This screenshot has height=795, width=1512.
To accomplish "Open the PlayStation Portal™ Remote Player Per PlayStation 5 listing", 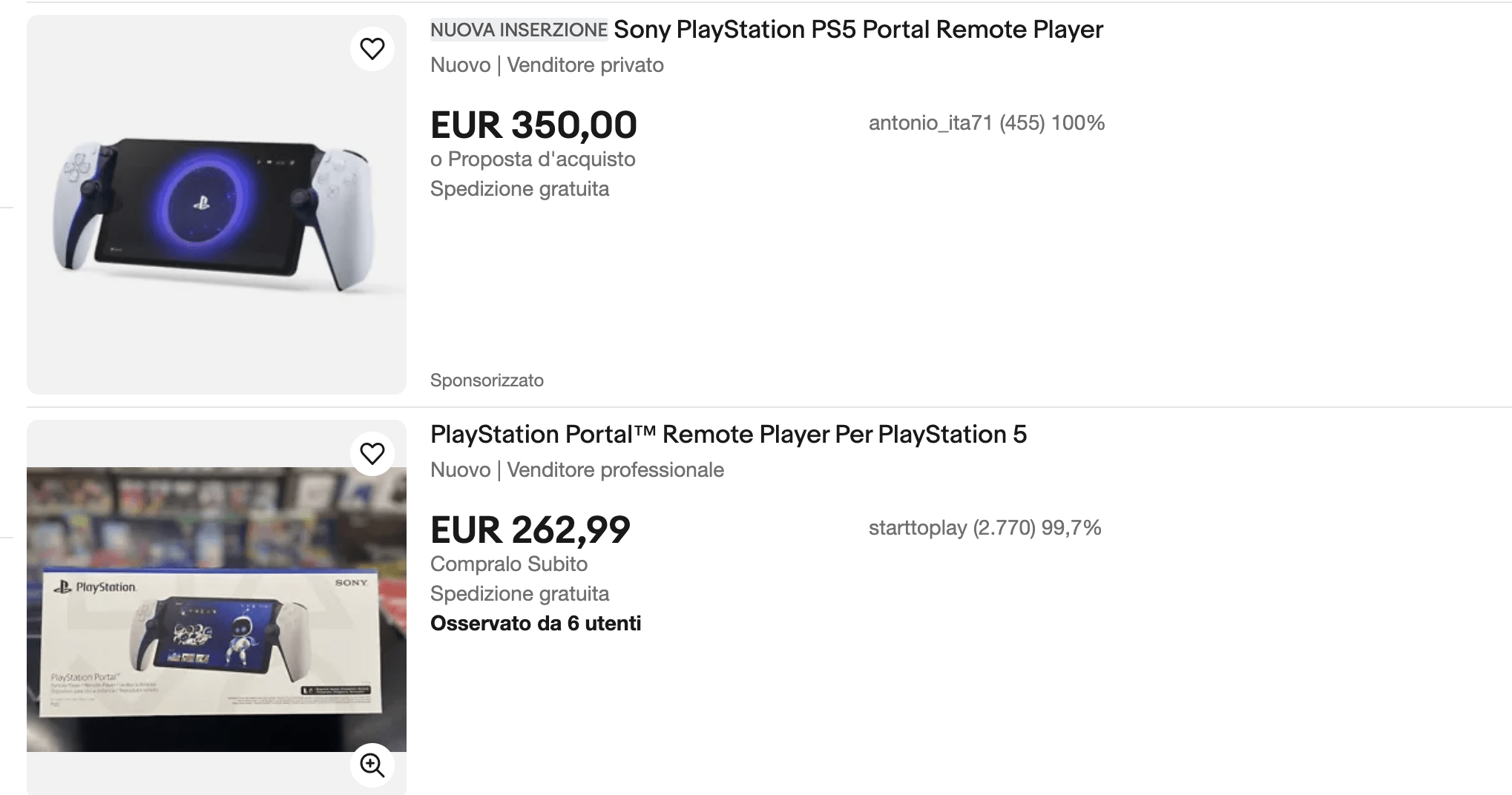I will 728,435.
